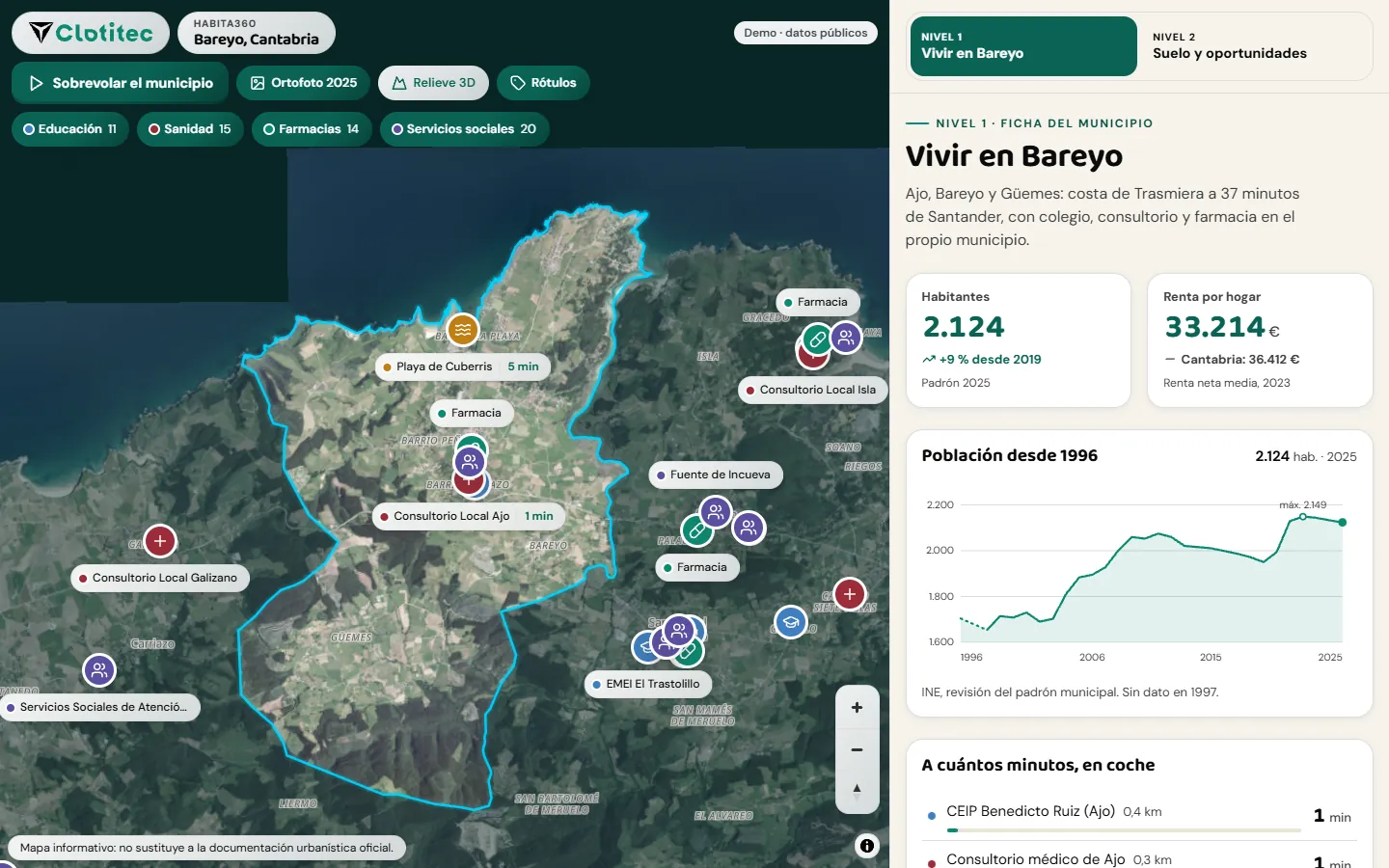Click Consultorio Local Galizano red cross marker
This screenshot has height=868, width=1389.
click(160, 541)
